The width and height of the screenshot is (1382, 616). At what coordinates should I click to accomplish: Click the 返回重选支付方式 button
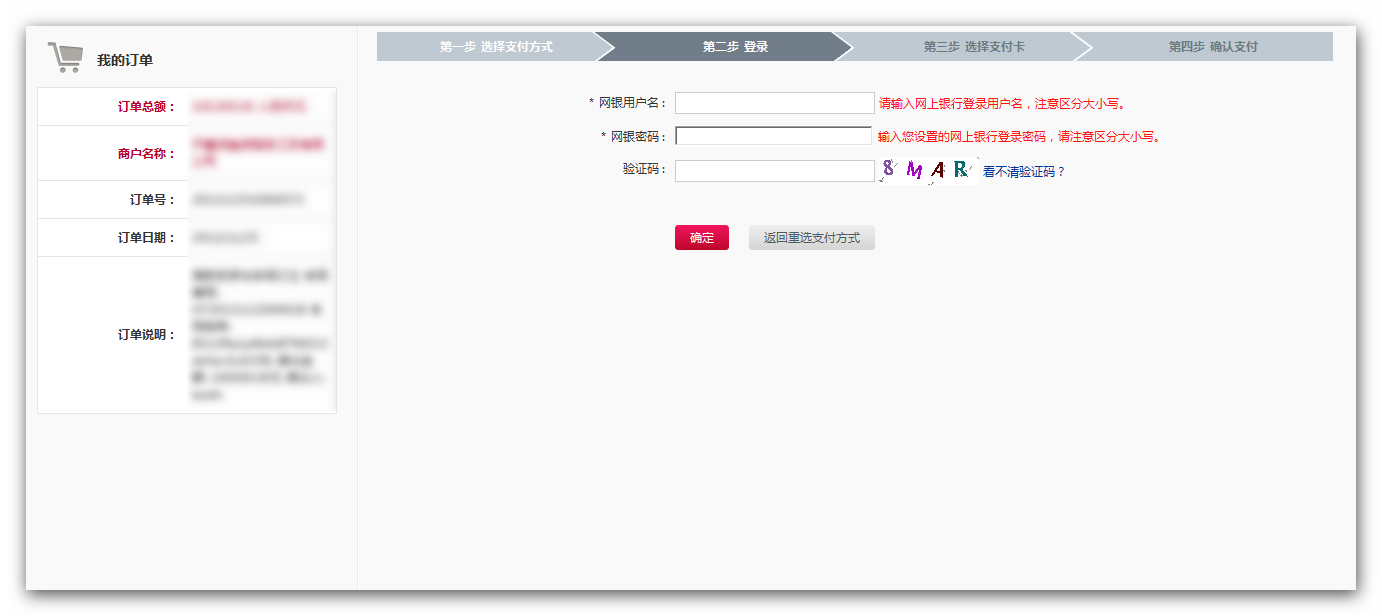point(811,238)
